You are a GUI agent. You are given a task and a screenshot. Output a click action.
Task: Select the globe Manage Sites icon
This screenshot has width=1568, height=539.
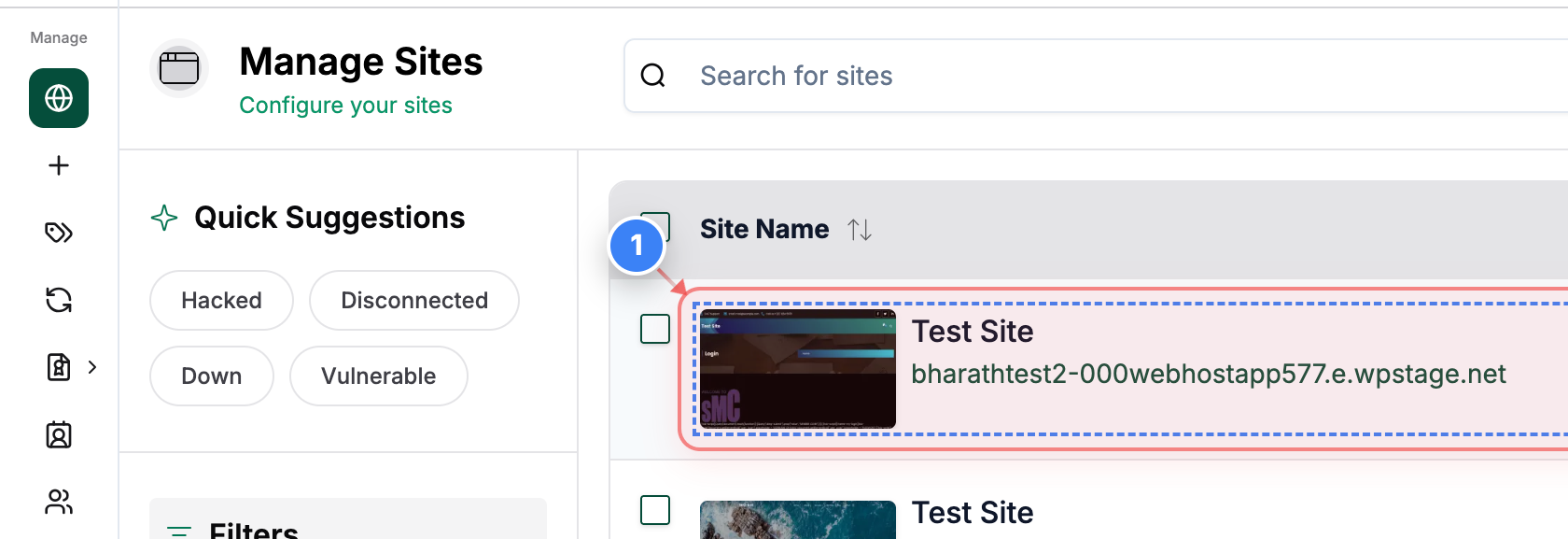point(58,97)
